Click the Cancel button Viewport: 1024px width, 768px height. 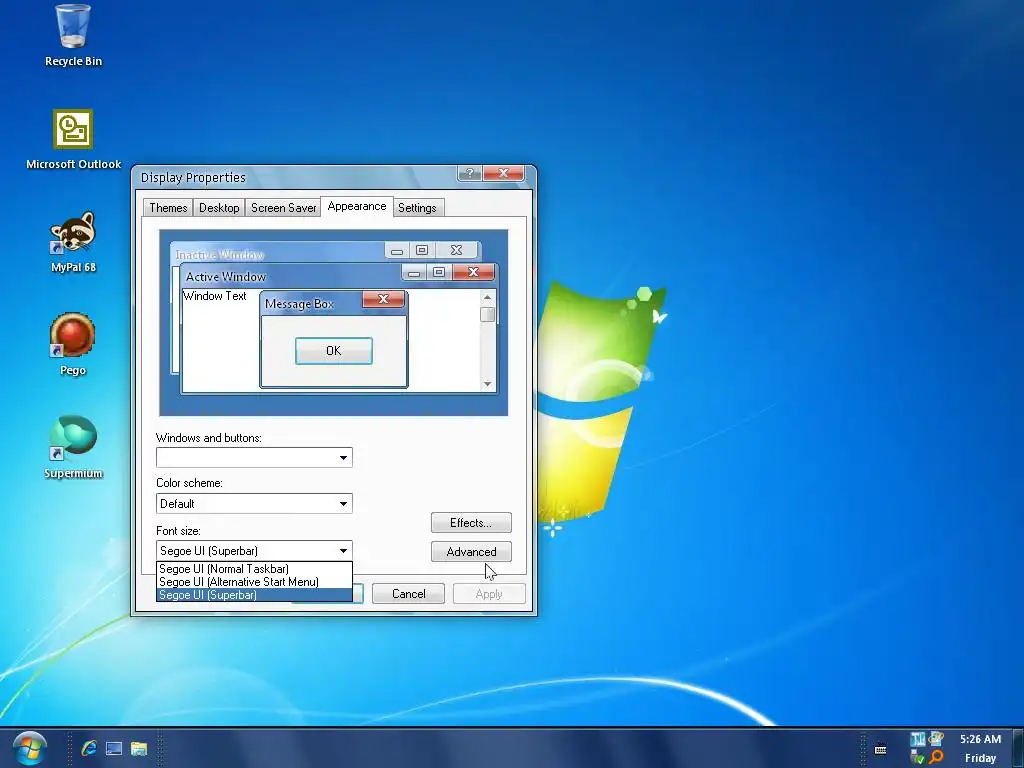408,594
